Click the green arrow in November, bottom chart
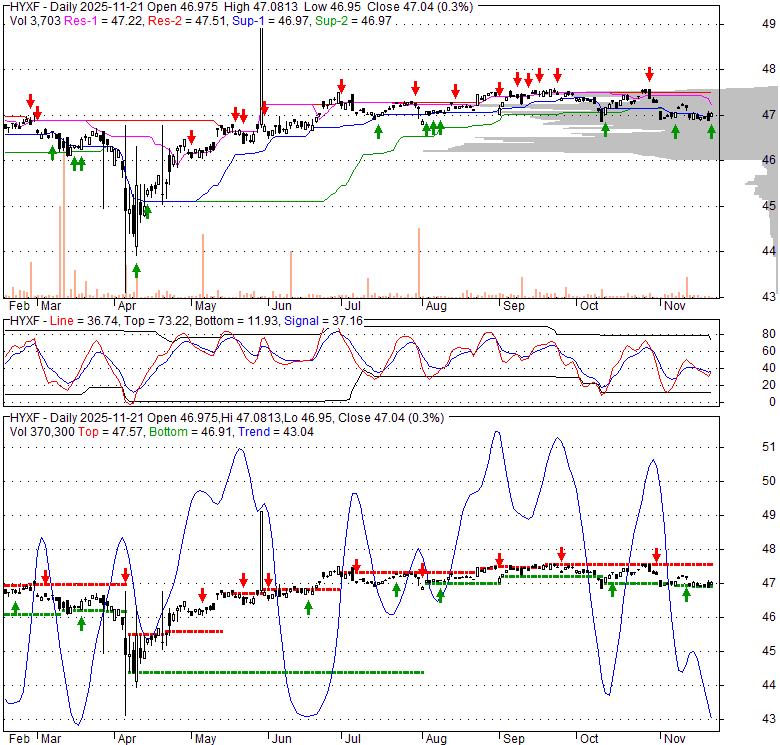 click(x=687, y=595)
